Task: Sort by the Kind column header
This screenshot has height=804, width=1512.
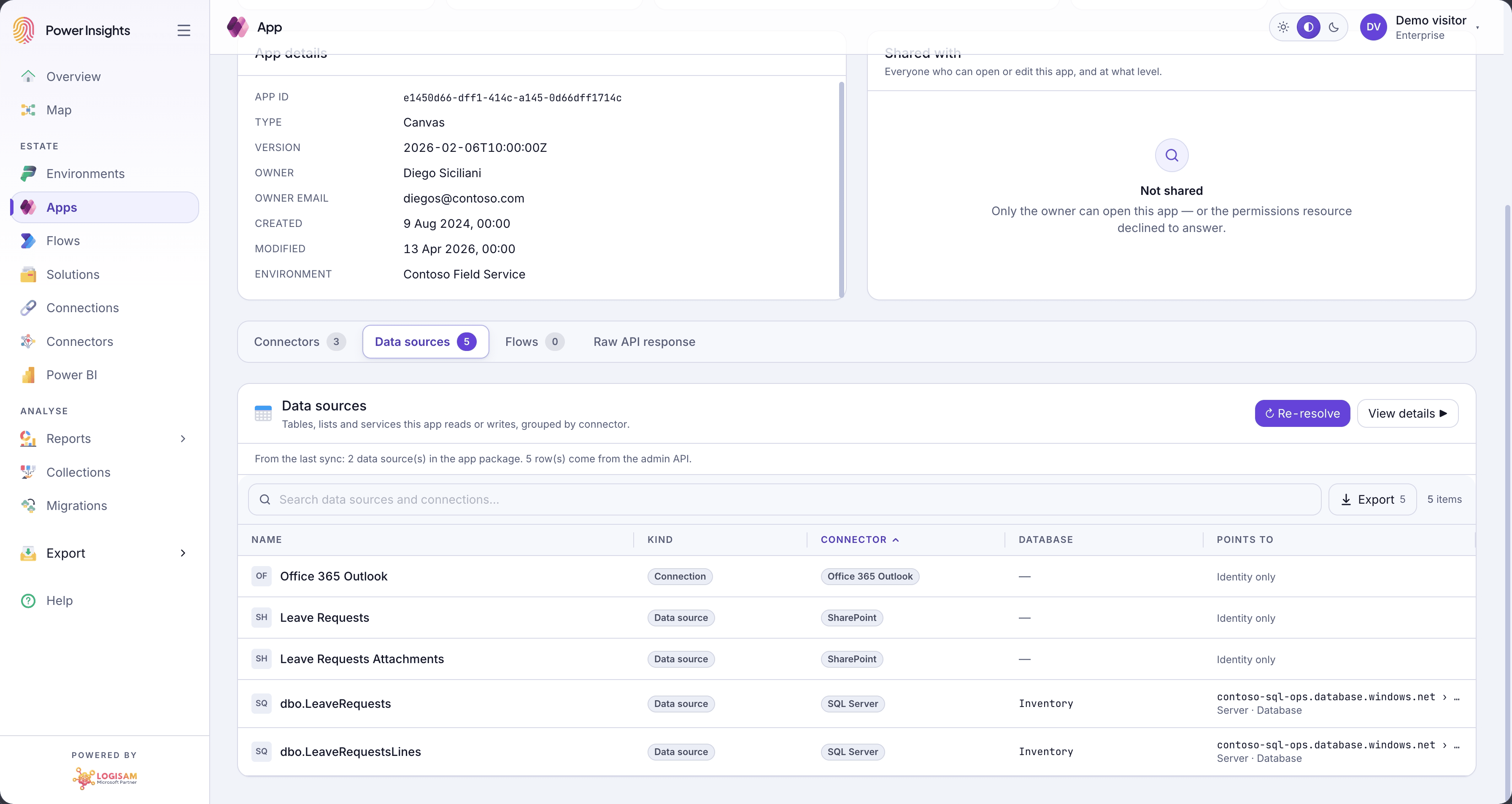Action: [660, 540]
